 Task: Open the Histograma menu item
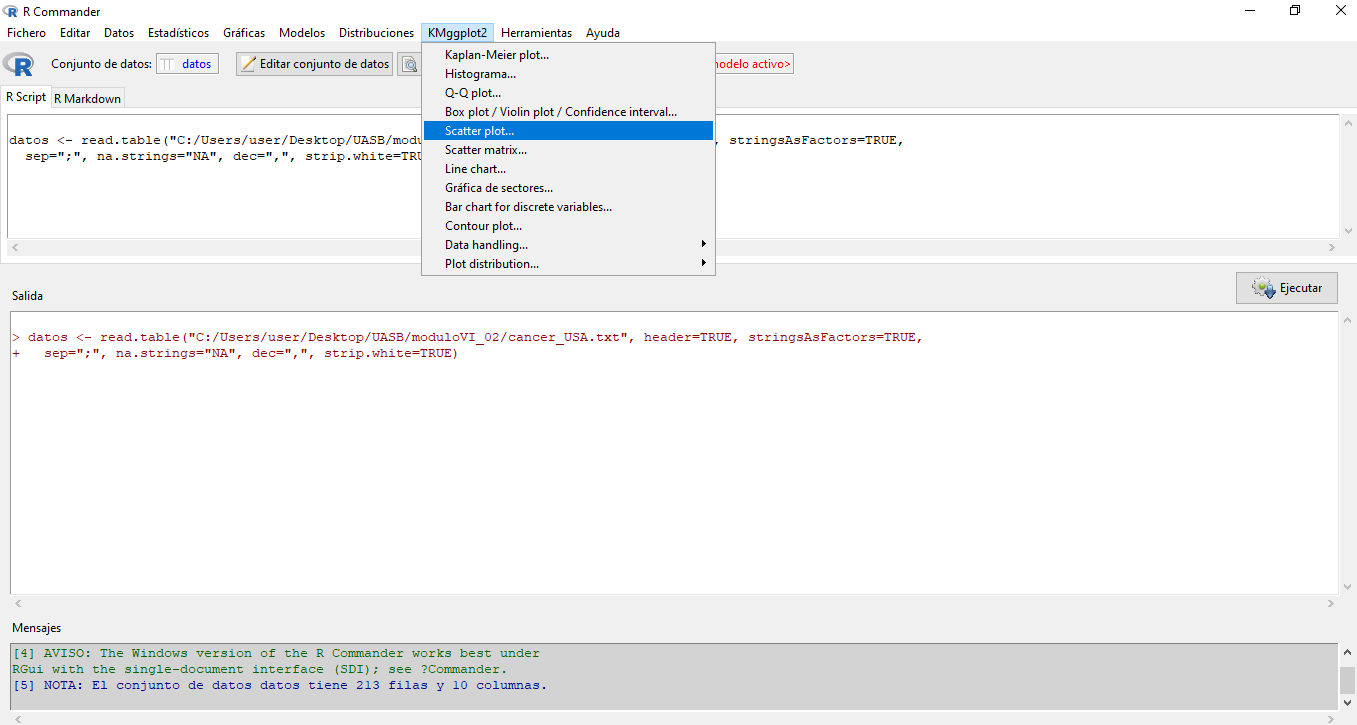tap(480, 74)
